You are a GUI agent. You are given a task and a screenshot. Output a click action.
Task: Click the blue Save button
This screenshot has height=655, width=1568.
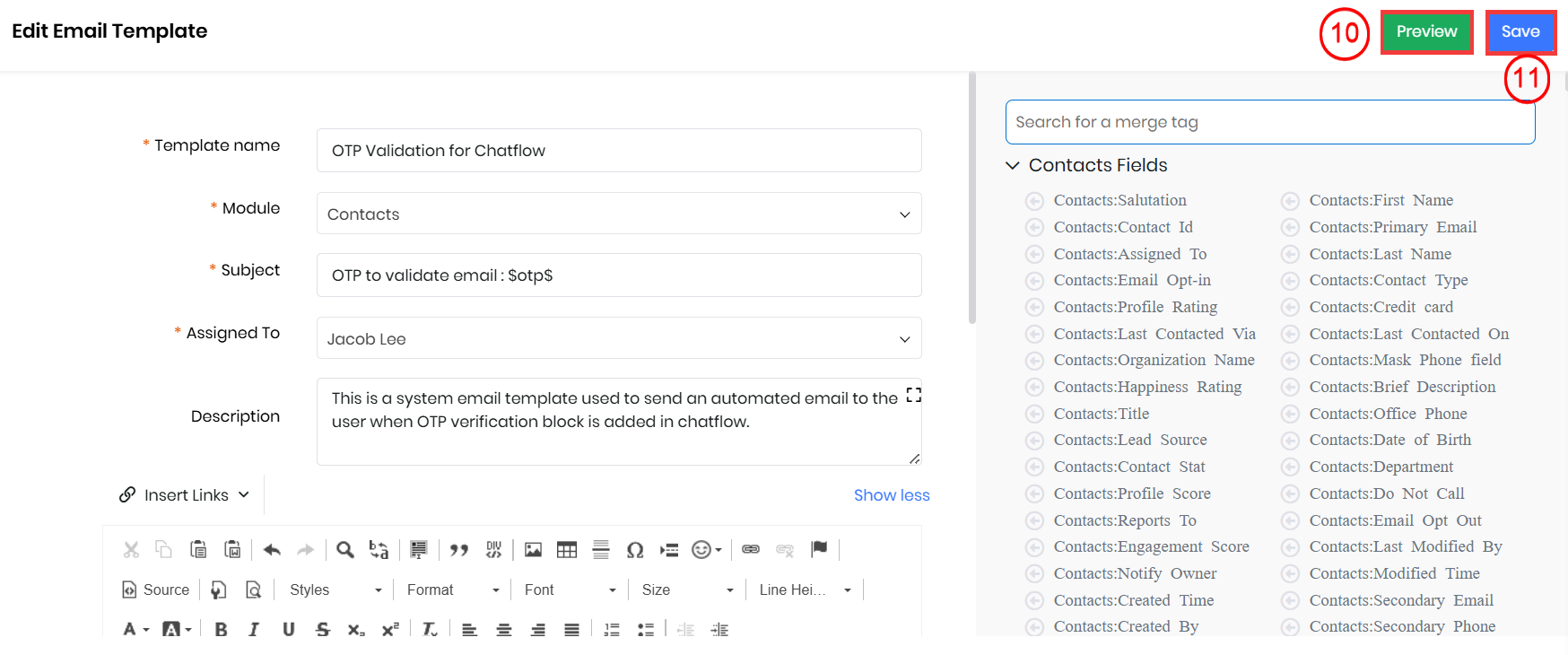tap(1520, 31)
